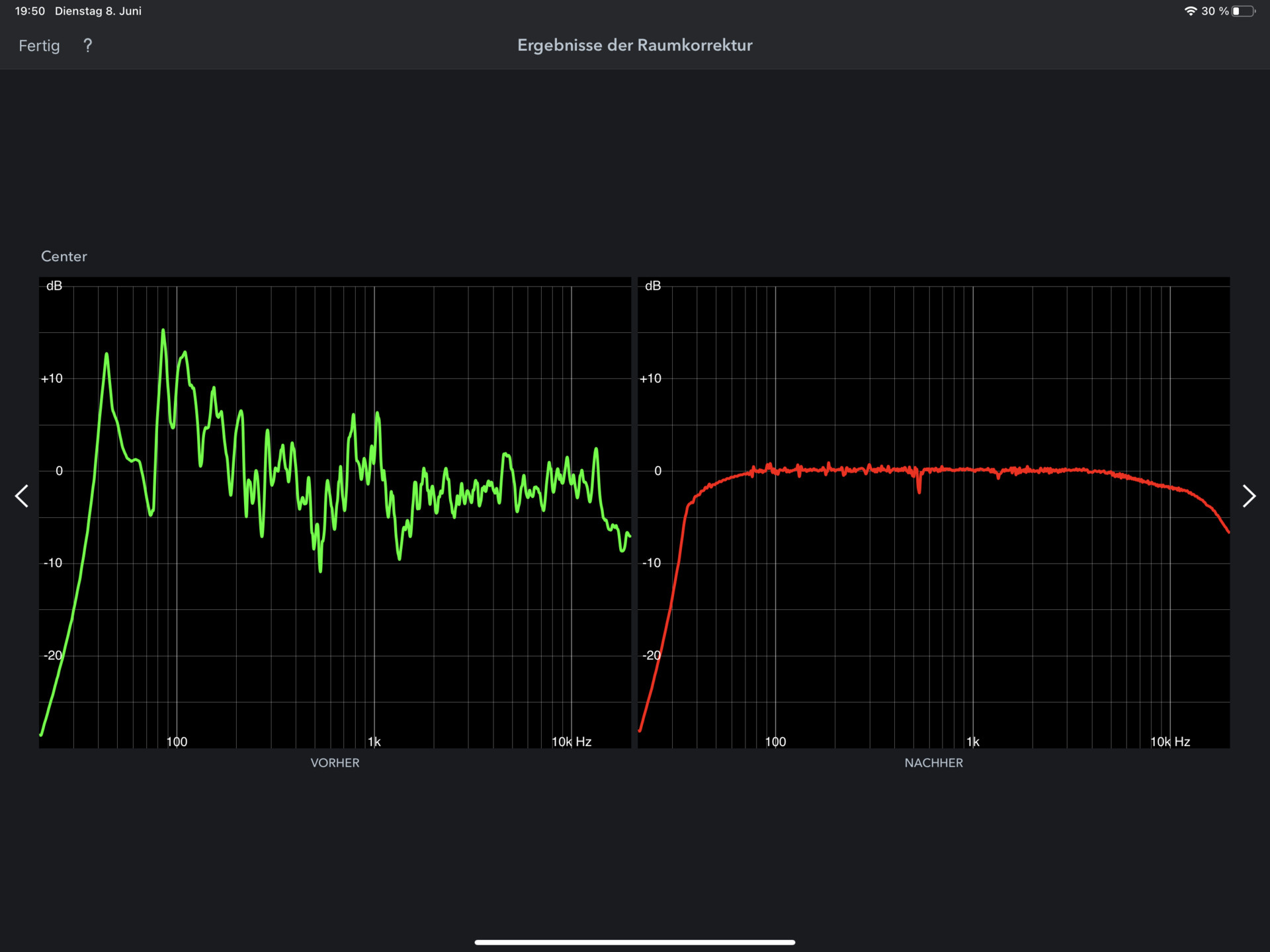Tap the 1k marker on the VORHER graph
This screenshot has width=1270, height=952.
pos(374,742)
